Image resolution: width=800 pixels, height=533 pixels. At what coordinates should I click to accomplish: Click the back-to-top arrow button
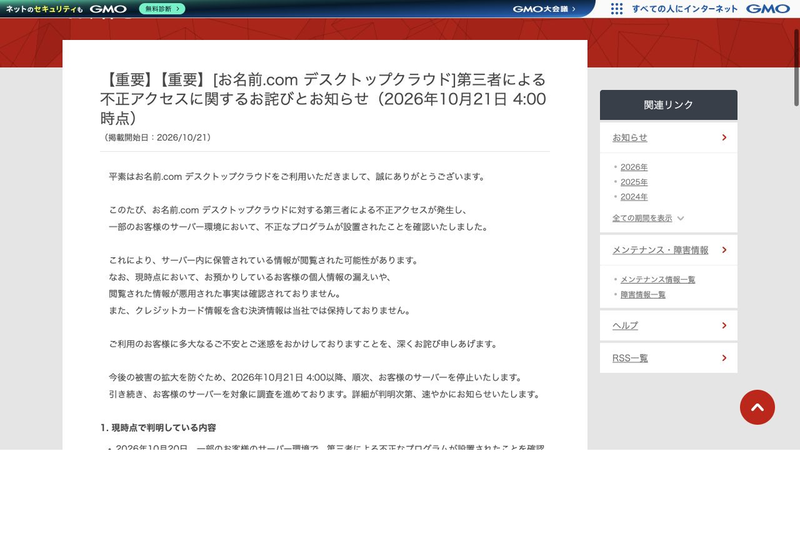tap(757, 407)
